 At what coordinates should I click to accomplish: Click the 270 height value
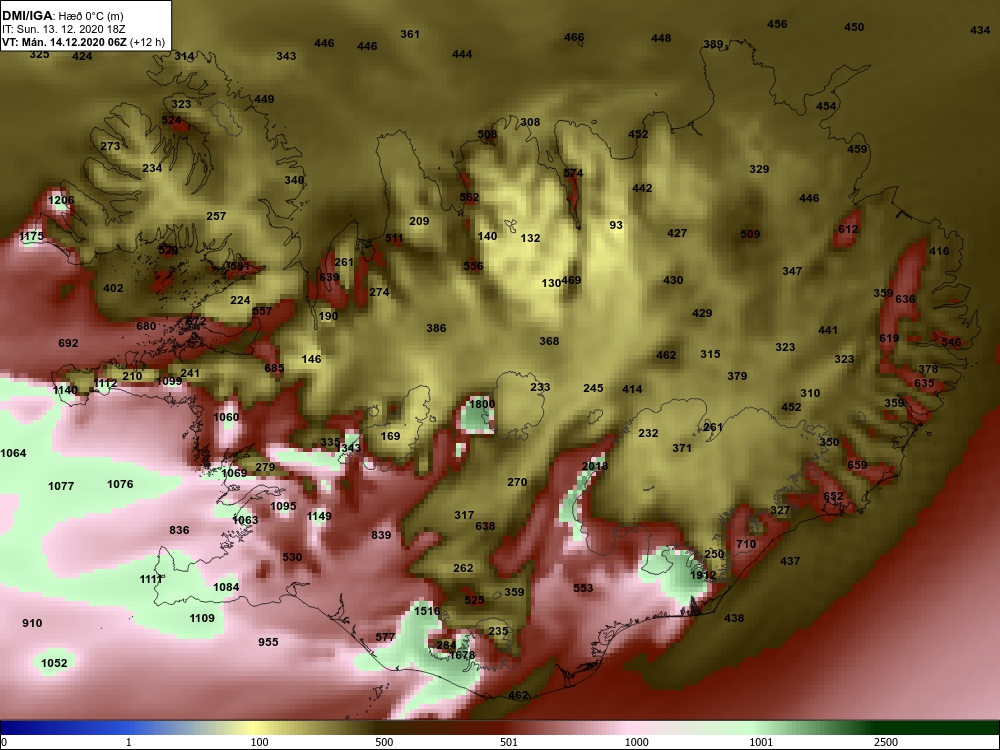click(517, 482)
